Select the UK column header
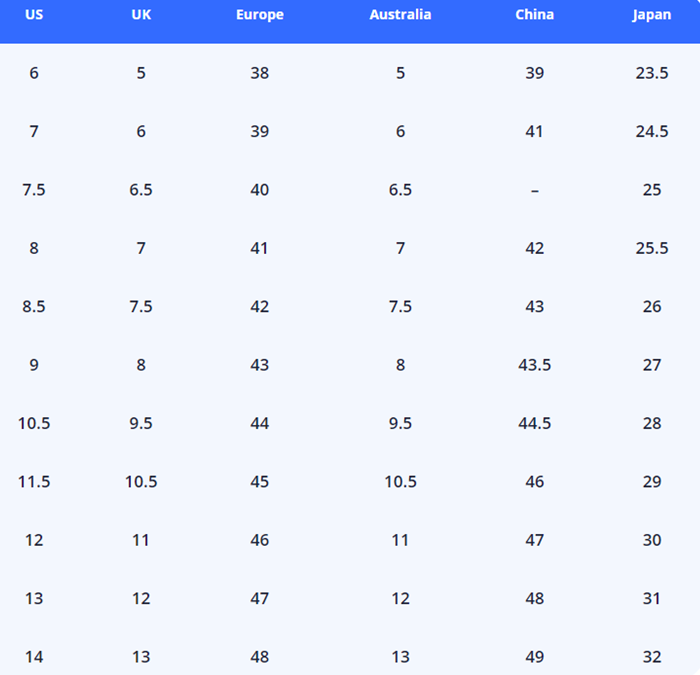The width and height of the screenshot is (700, 675). pos(141,15)
